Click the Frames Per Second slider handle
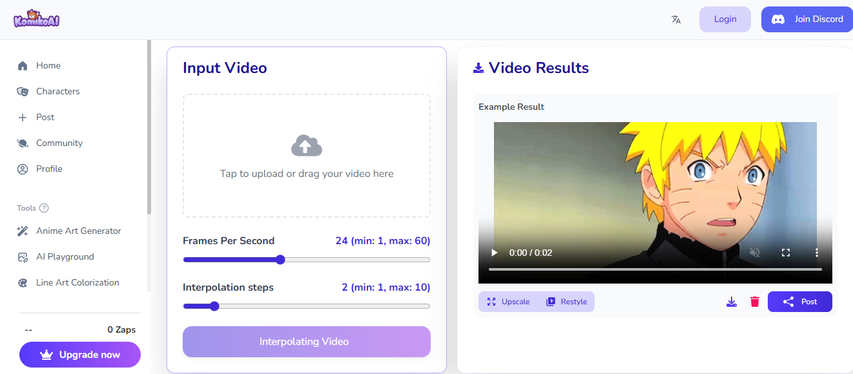853x374 pixels. (280, 260)
